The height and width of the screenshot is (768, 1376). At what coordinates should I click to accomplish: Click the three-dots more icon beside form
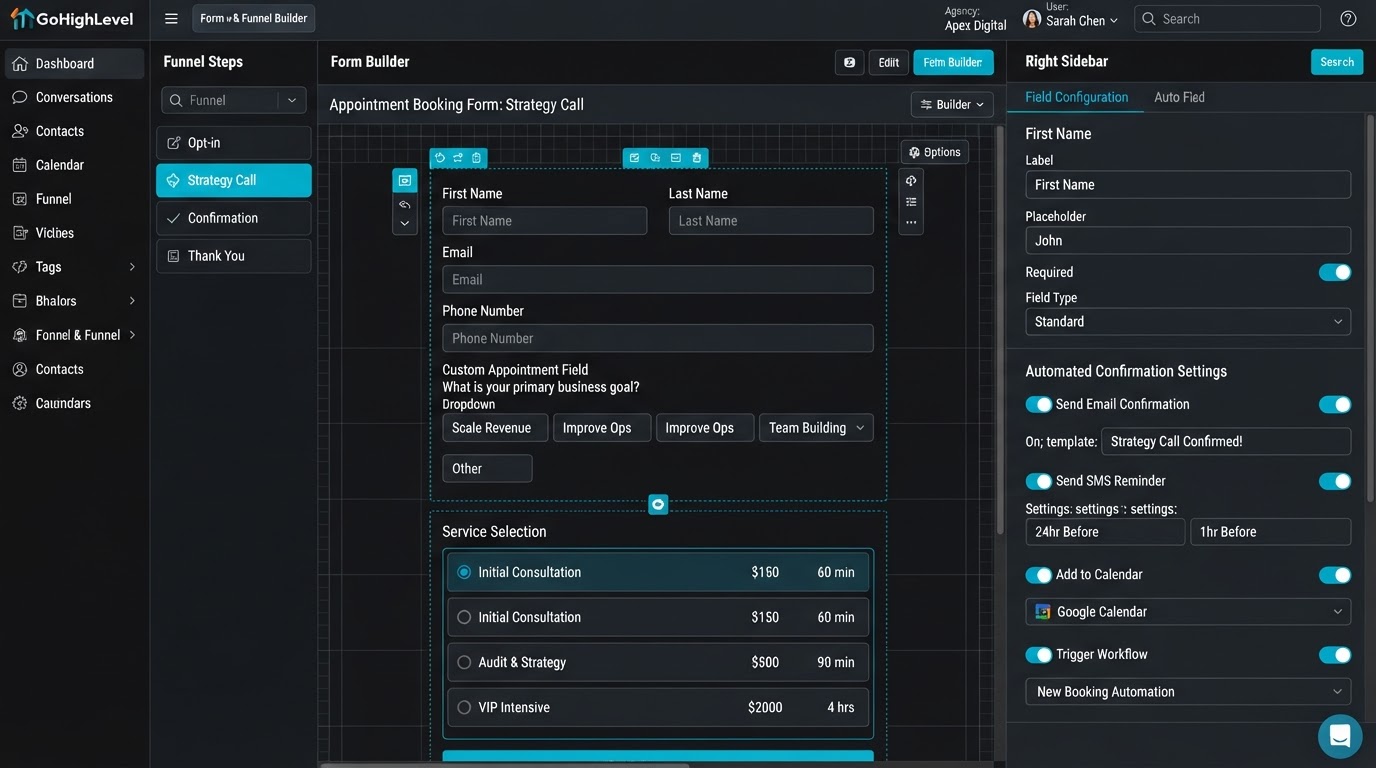(x=911, y=223)
